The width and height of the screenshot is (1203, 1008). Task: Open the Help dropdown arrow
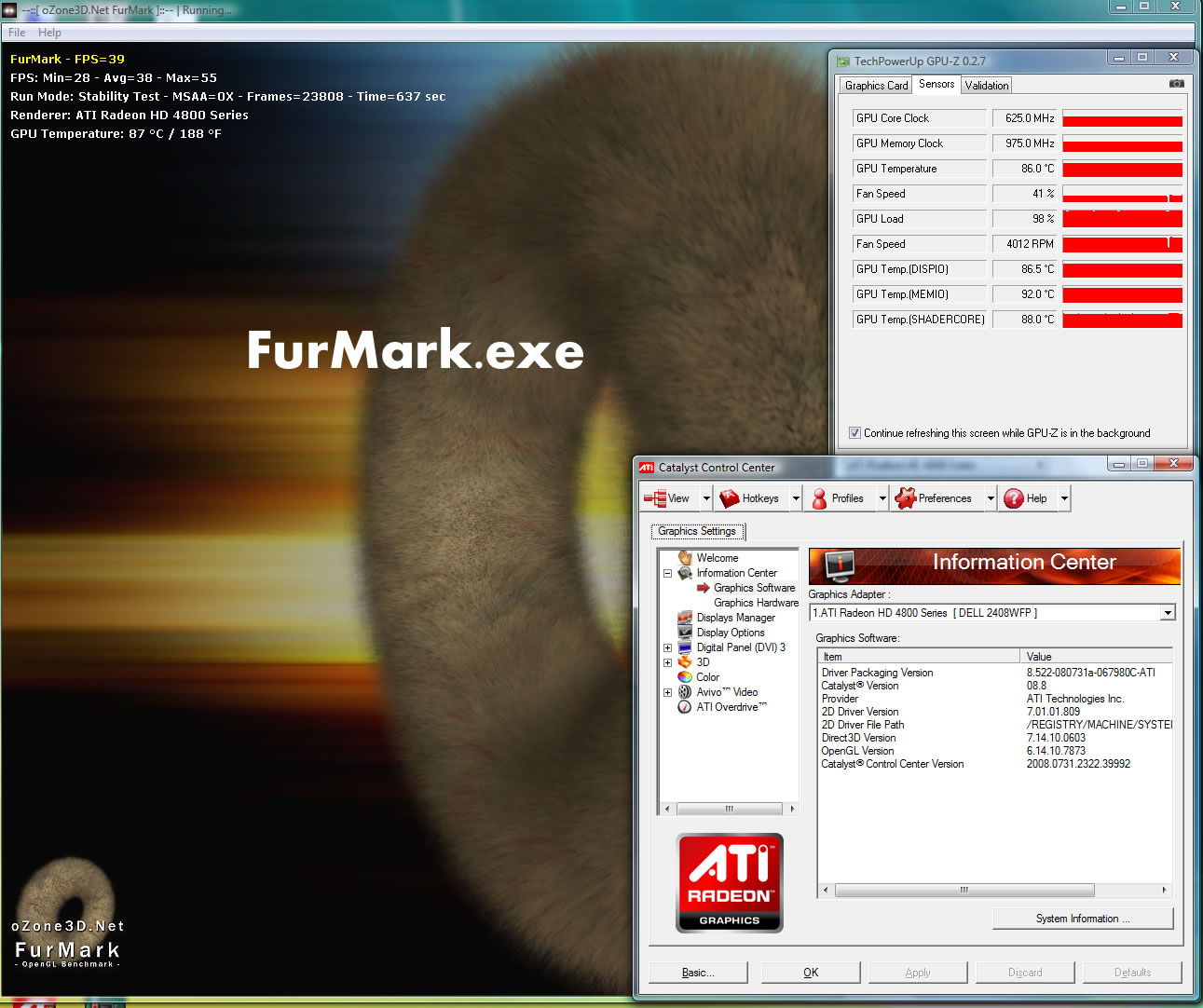1064,498
